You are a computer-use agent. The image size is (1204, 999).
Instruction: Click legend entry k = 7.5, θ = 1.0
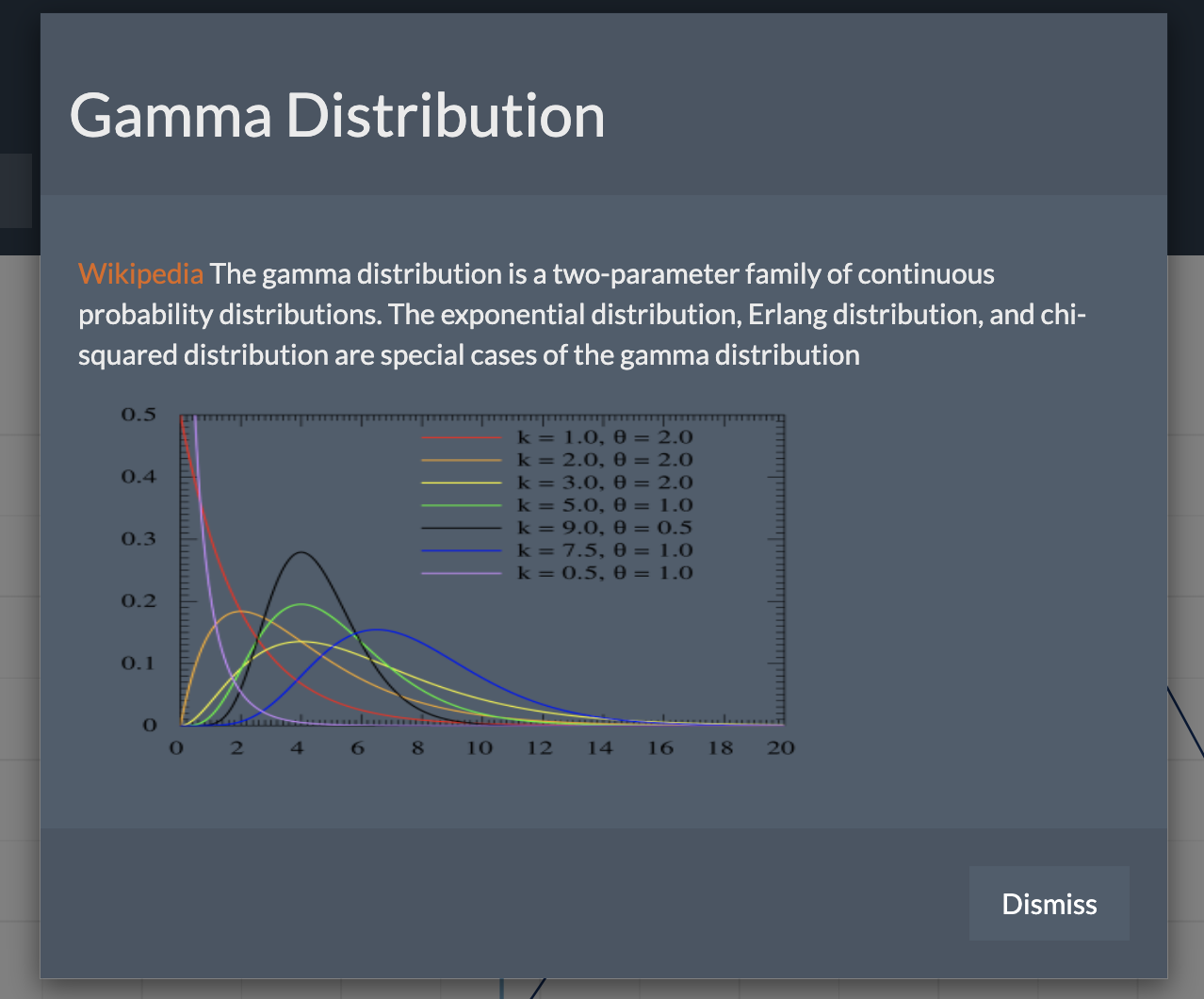(x=557, y=550)
